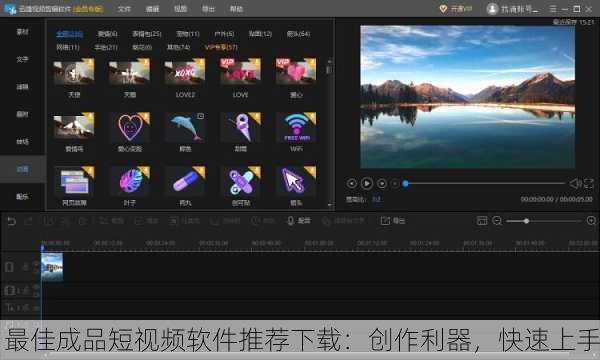
Task: Click the text track T icon
Action: click(x=9, y=307)
